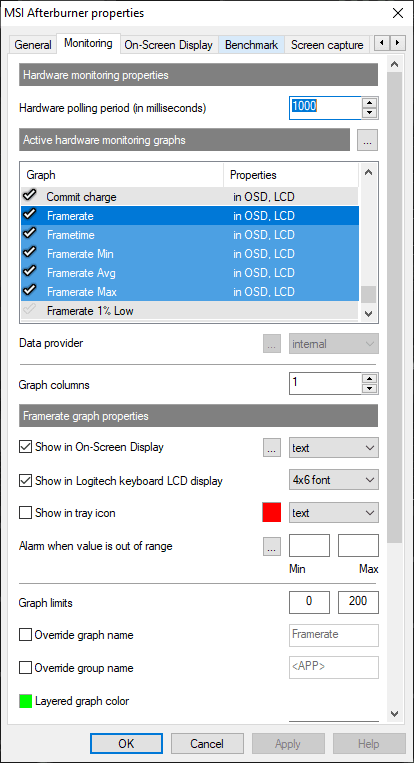Toggle the Frametime graph checkmark

pyautogui.click(x=30, y=234)
